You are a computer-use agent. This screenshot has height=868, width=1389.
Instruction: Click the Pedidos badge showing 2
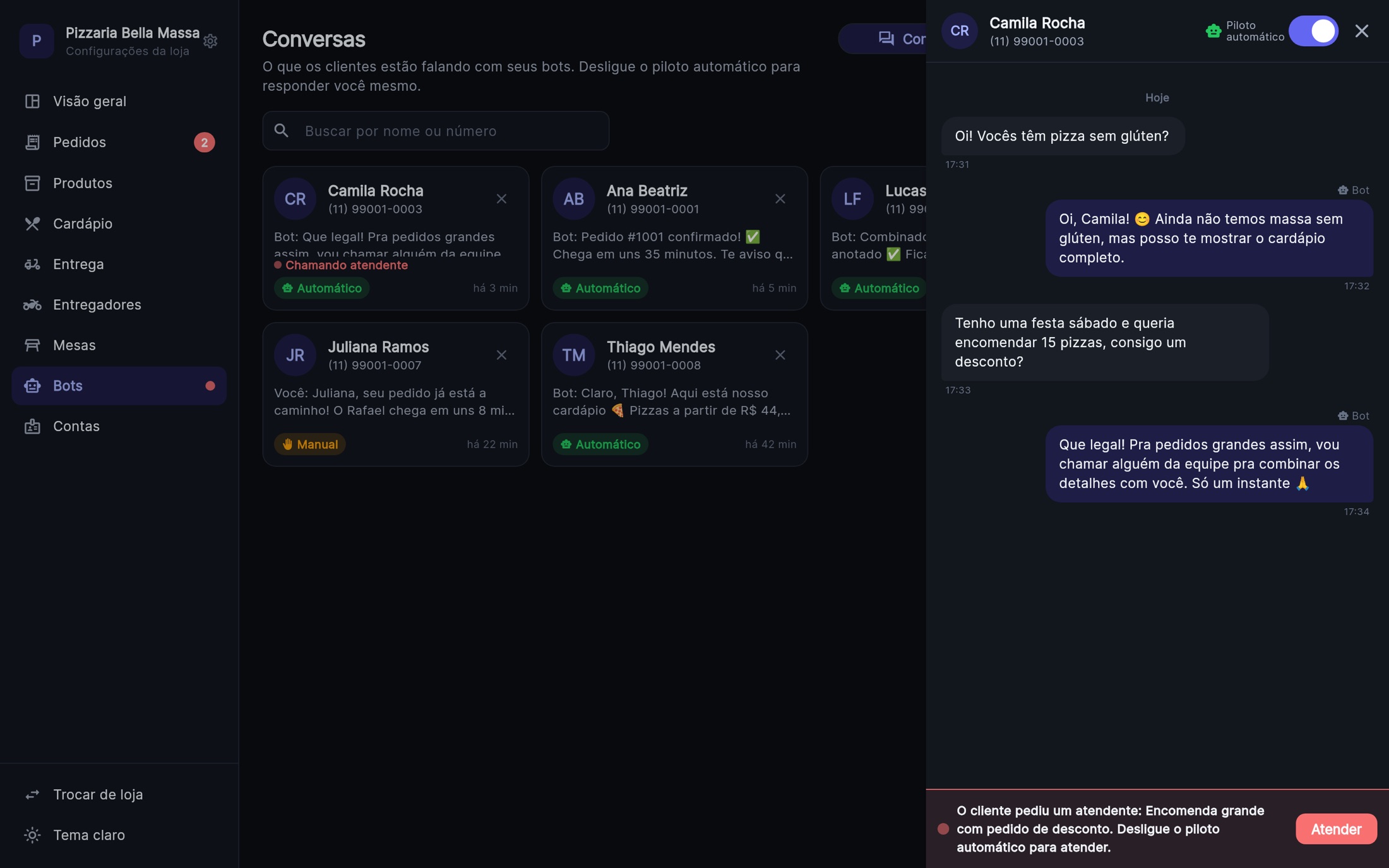click(x=204, y=142)
